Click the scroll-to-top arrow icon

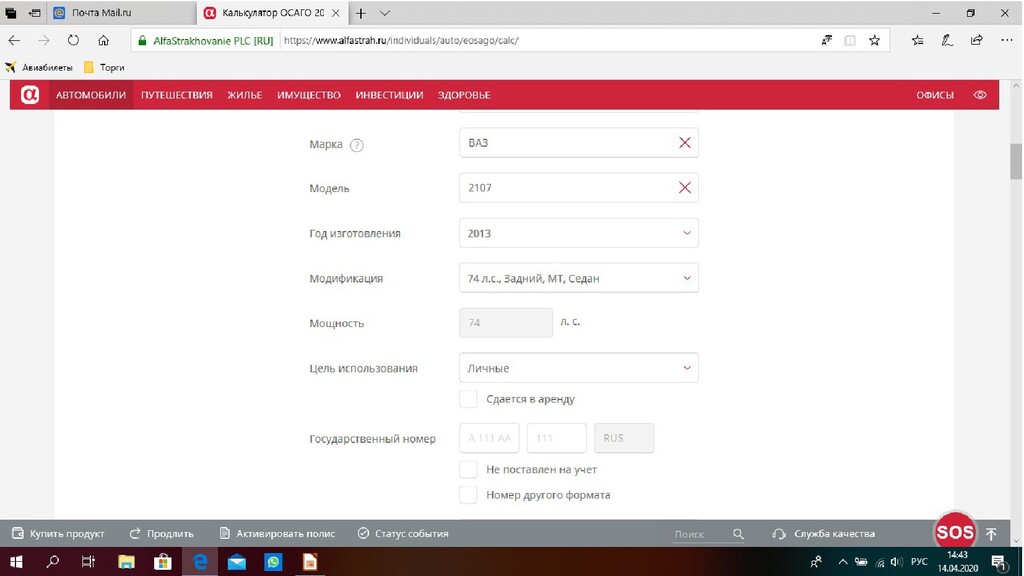point(991,534)
